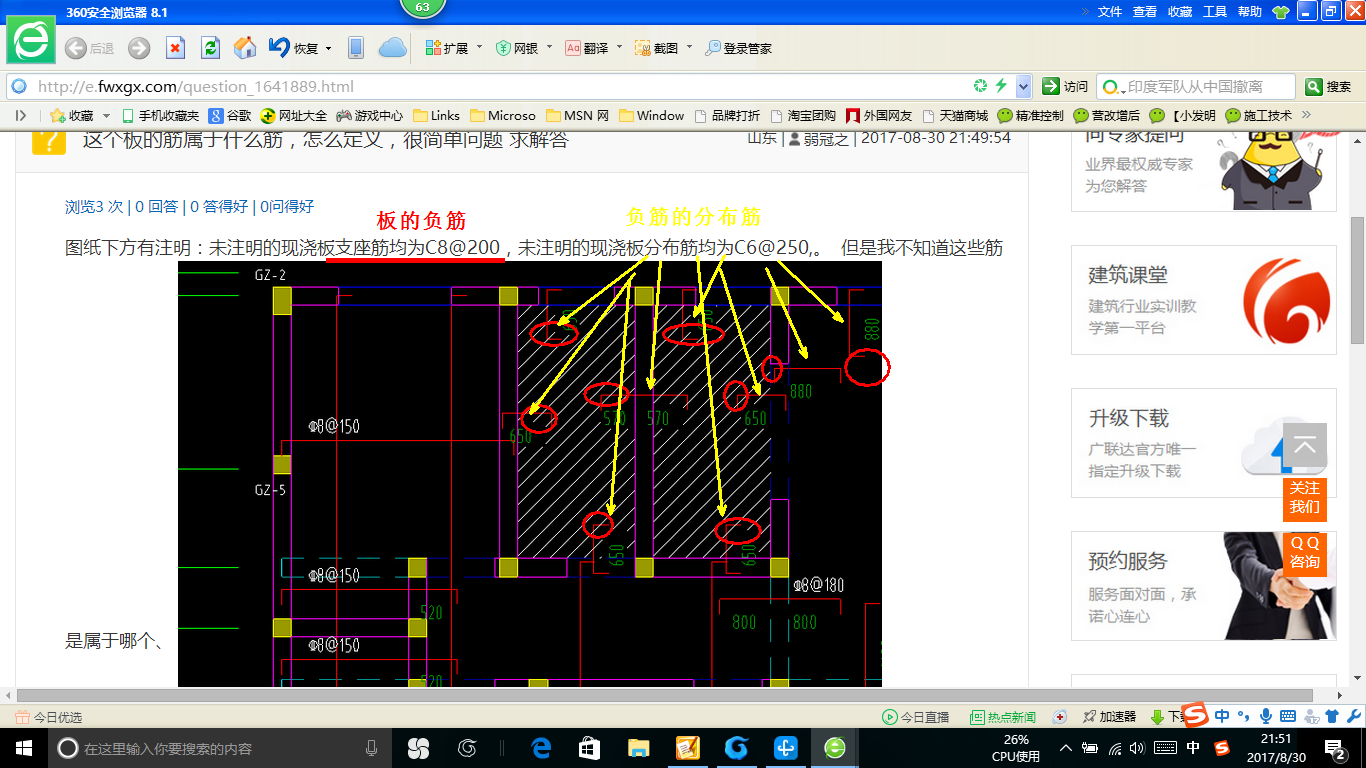Click the horizontal page scrollbar
This screenshot has width=1366, height=768.
664,695
